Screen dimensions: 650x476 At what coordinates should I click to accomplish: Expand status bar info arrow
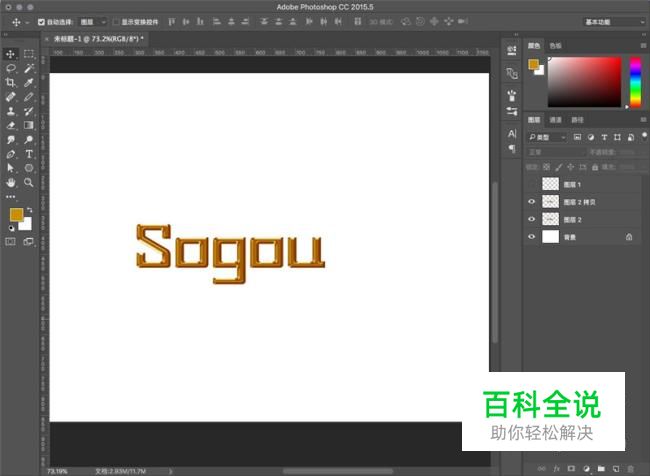click(x=170, y=471)
